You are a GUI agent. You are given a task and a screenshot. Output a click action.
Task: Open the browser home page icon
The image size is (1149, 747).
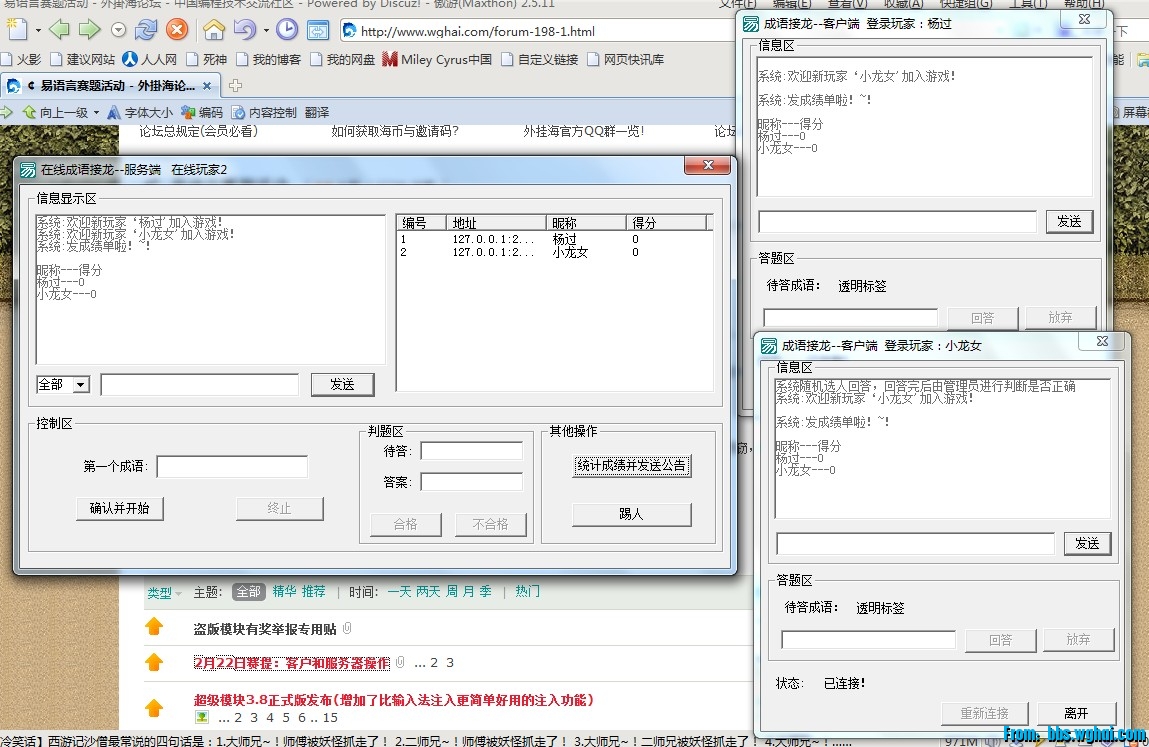(213, 29)
